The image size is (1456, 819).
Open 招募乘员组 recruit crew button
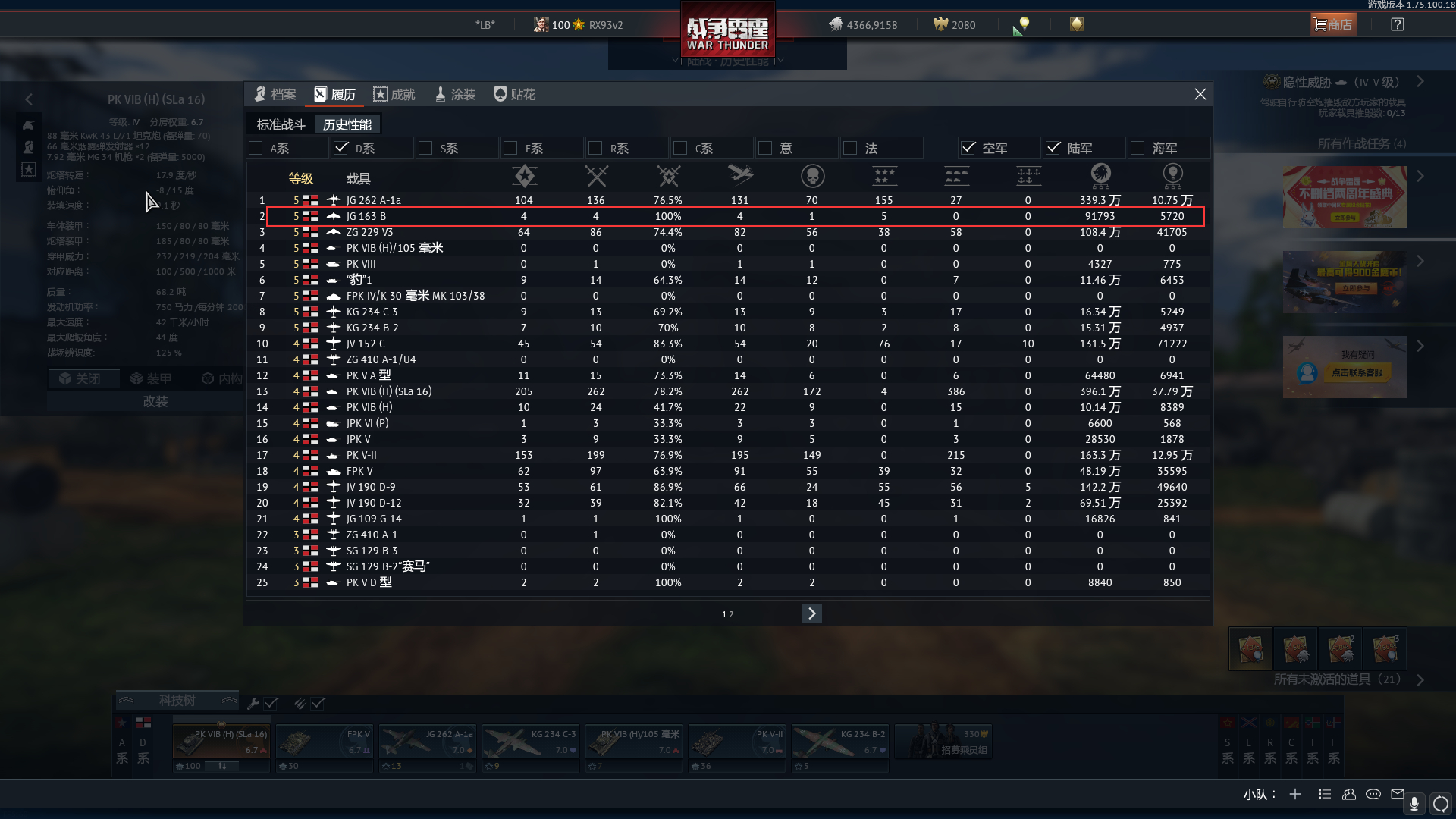943,742
